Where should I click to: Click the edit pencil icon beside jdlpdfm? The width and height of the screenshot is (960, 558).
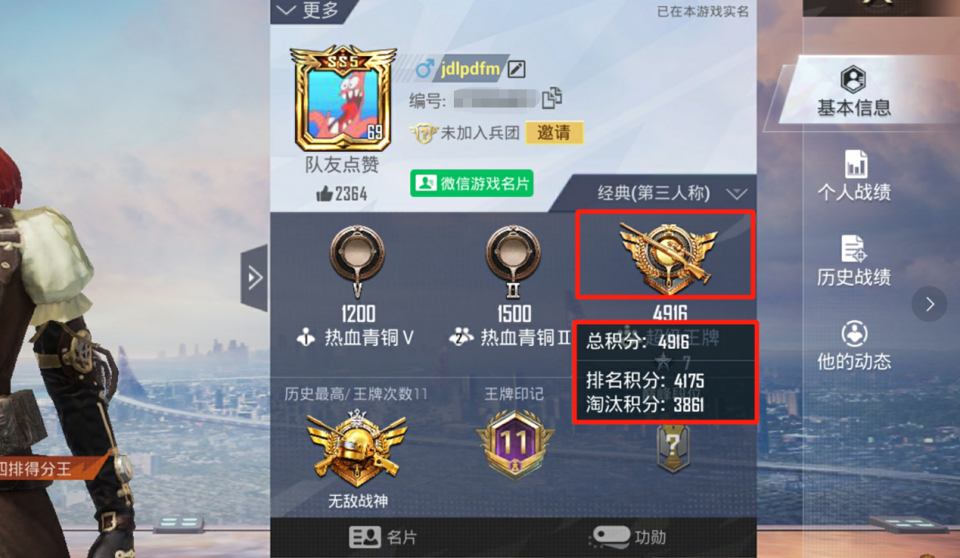point(516,69)
